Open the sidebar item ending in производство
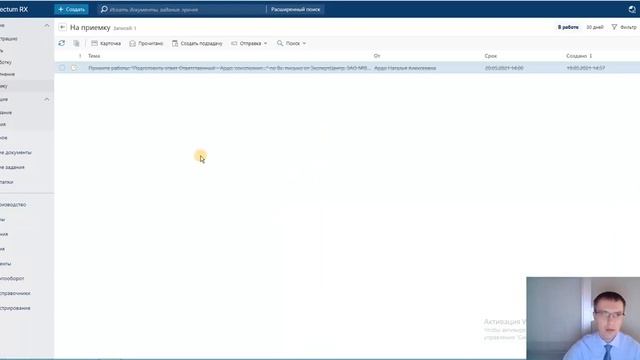The width and height of the screenshot is (640, 360). point(13,205)
